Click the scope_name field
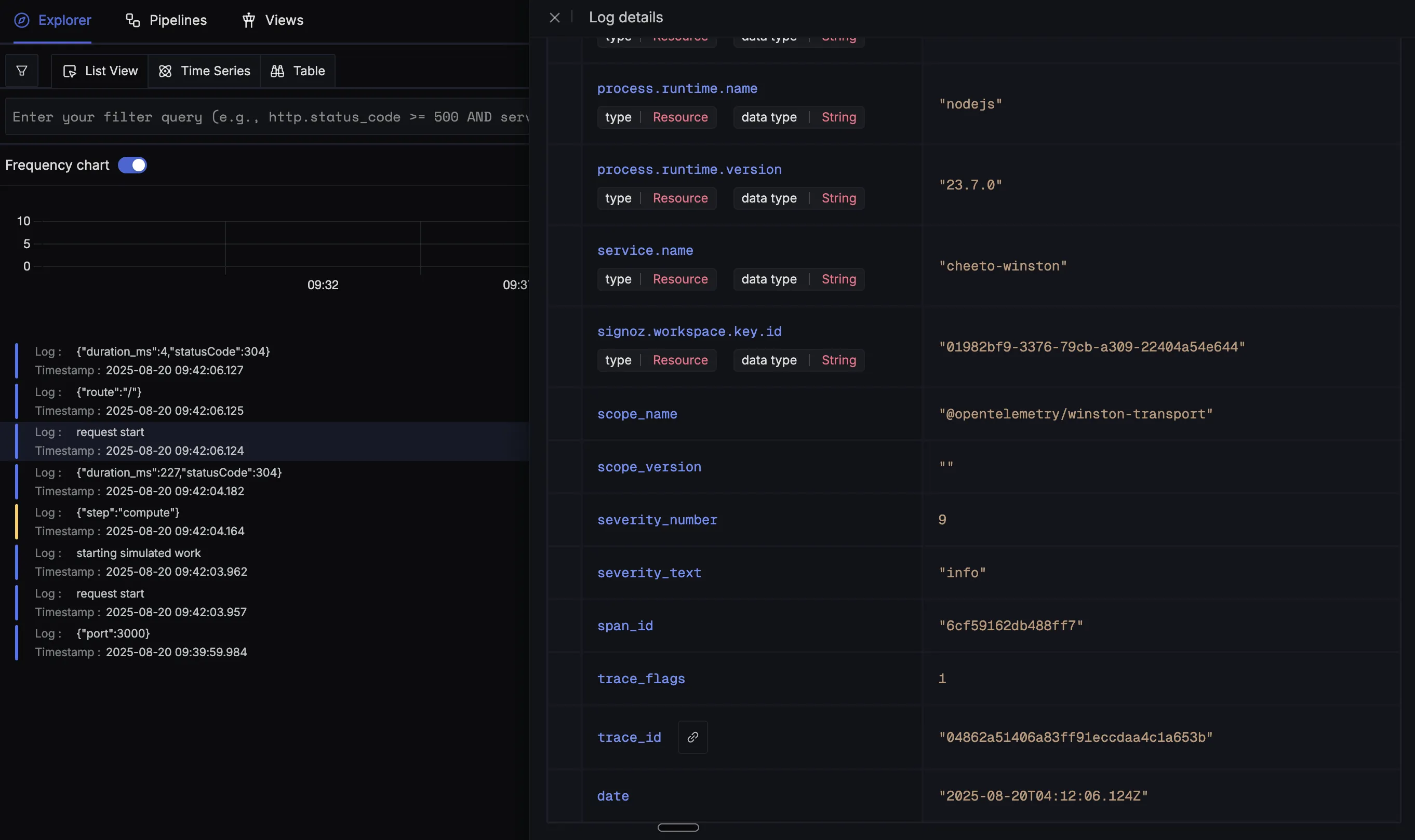Image resolution: width=1415 pixels, height=840 pixels. 637,414
